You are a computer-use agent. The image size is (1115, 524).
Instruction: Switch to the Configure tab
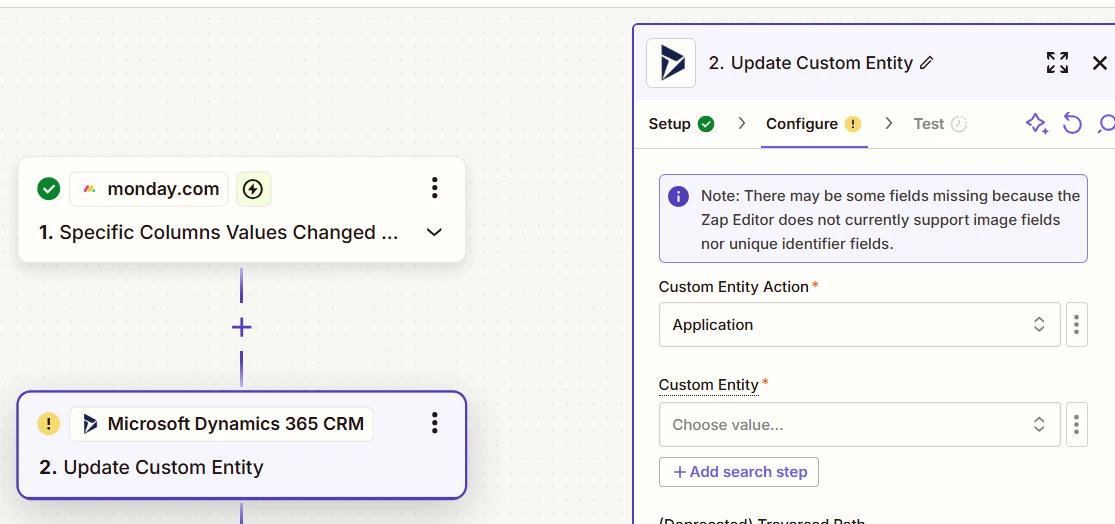coord(813,124)
